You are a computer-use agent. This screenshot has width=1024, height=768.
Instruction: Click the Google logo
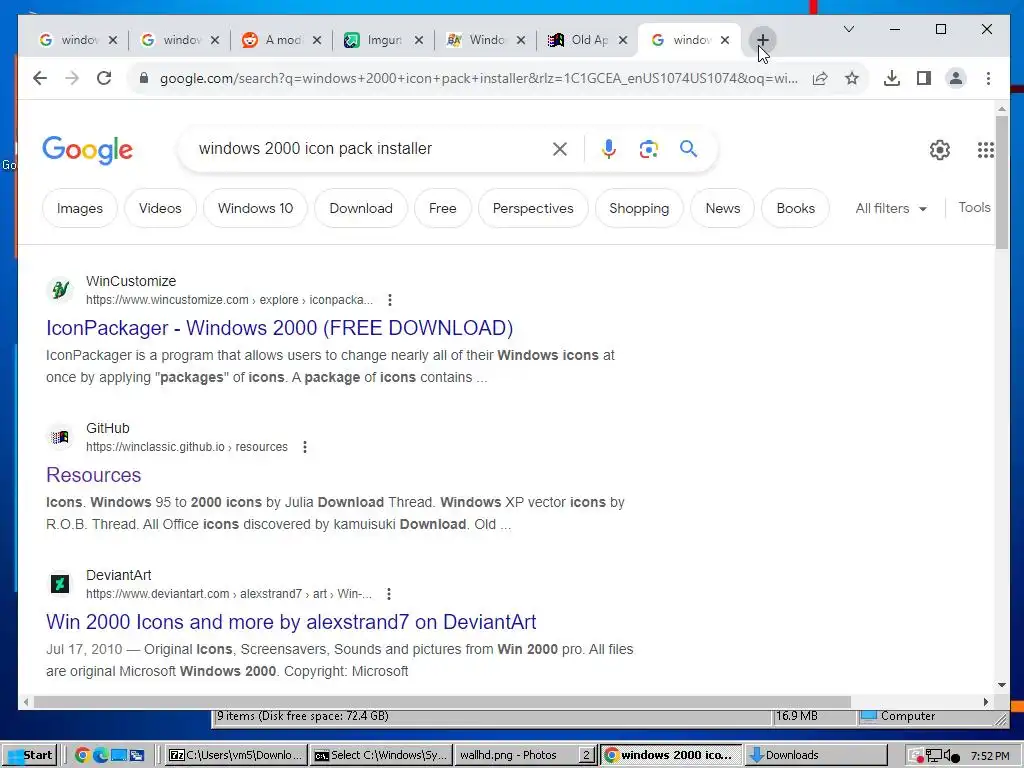(88, 150)
